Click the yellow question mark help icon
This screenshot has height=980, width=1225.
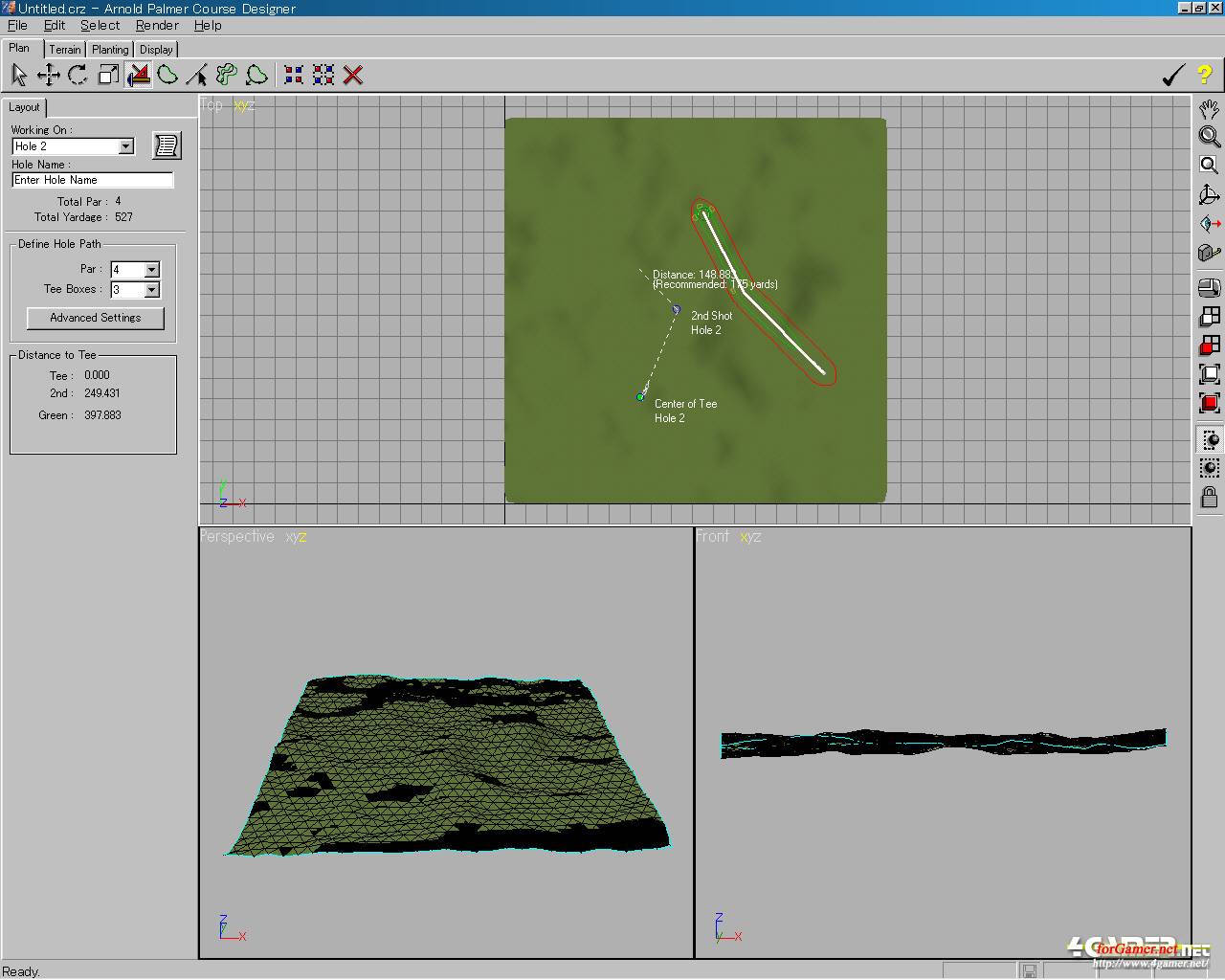click(1204, 75)
